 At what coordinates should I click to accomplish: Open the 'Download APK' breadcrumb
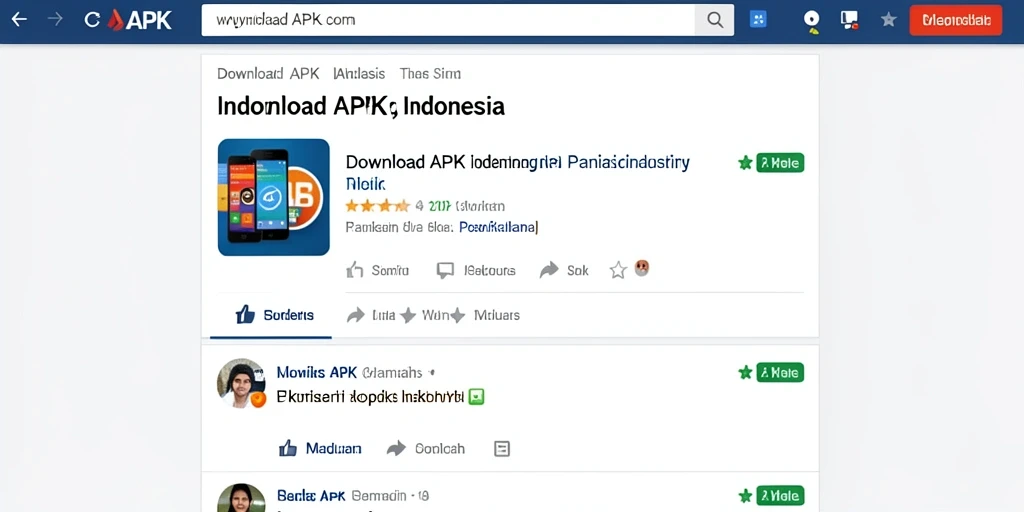coord(268,74)
